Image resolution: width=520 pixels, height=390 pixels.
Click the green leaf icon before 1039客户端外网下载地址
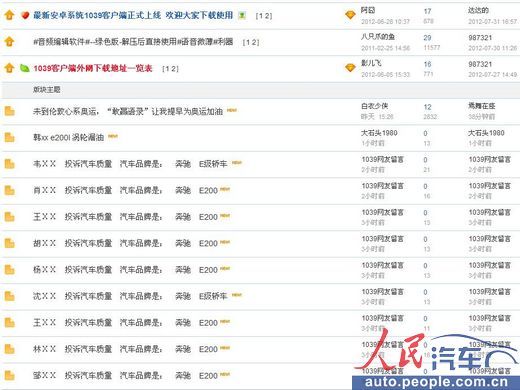pos(25,68)
